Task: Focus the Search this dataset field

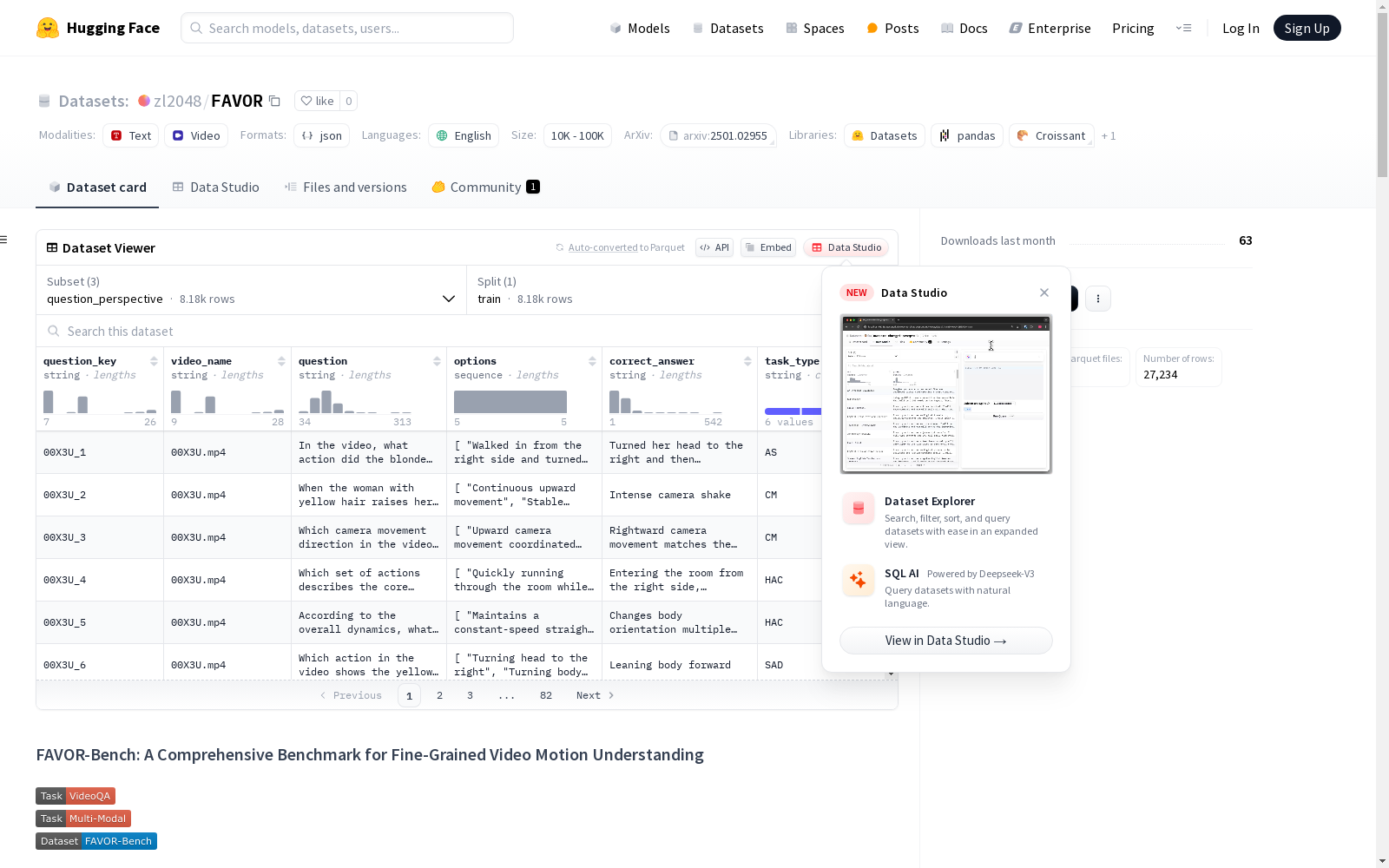Action: pyautogui.click(x=430, y=331)
